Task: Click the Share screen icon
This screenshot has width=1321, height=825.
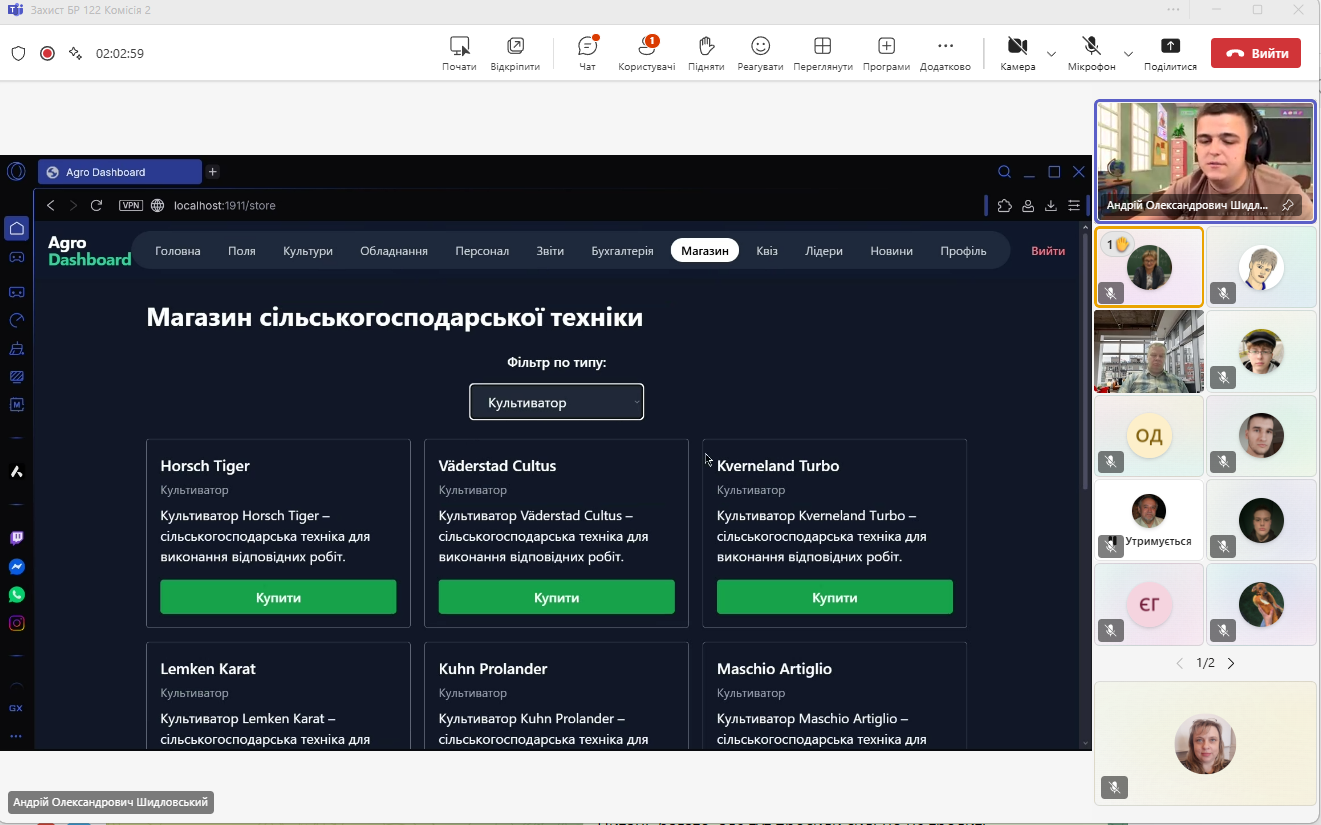Action: 1170,53
